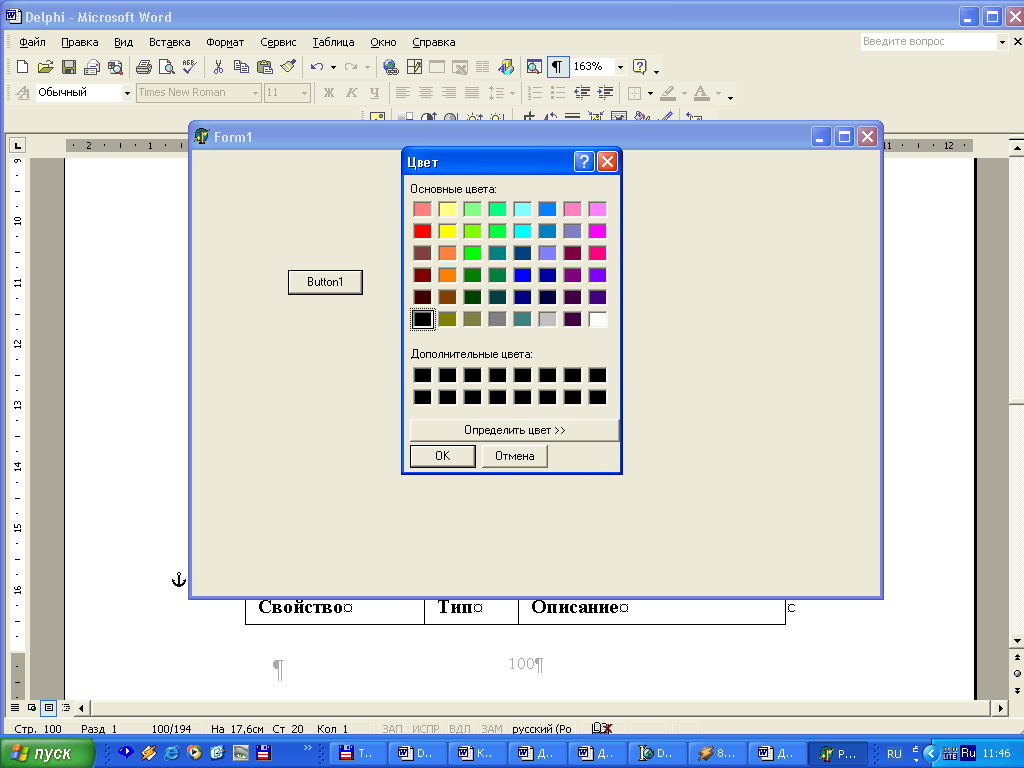Image resolution: width=1024 pixels, height=768 pixels.
Task: Click the Drawing panel icon in Word
Action: click(x=505, y=67)
